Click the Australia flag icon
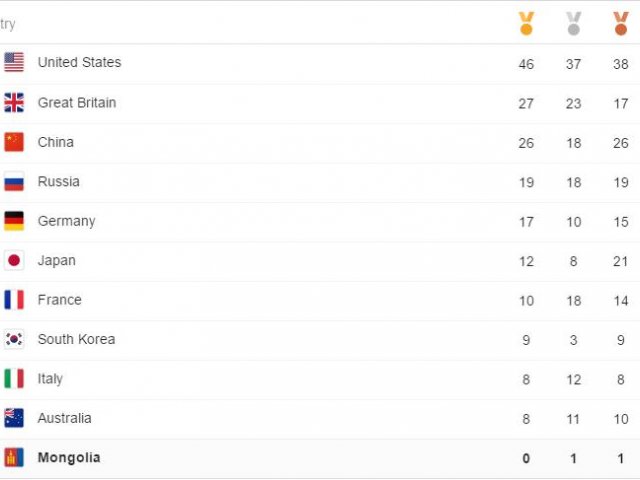 14,418
